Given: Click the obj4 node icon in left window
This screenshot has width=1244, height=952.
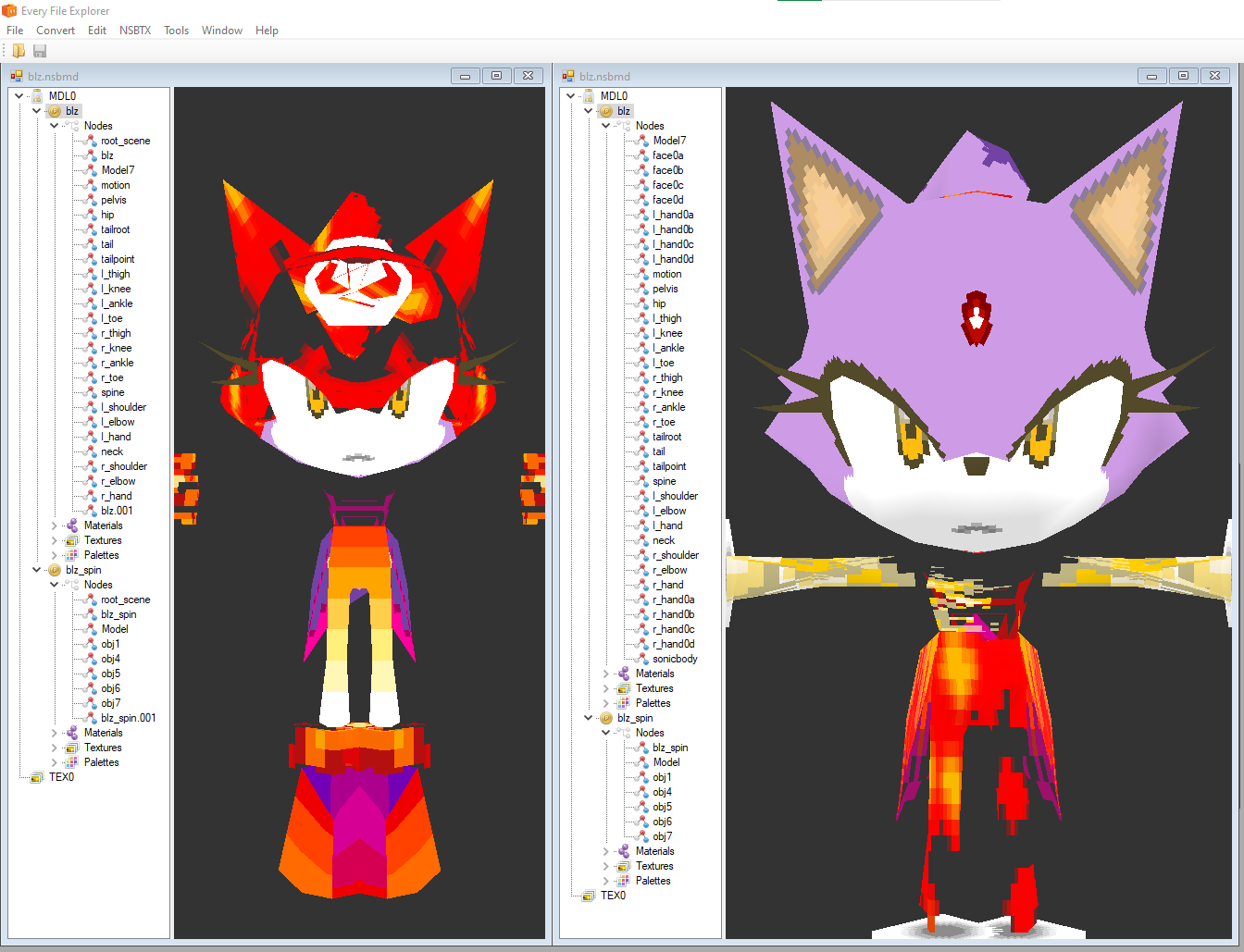Looking at the screenshot, I should click(x=90, y=659).
